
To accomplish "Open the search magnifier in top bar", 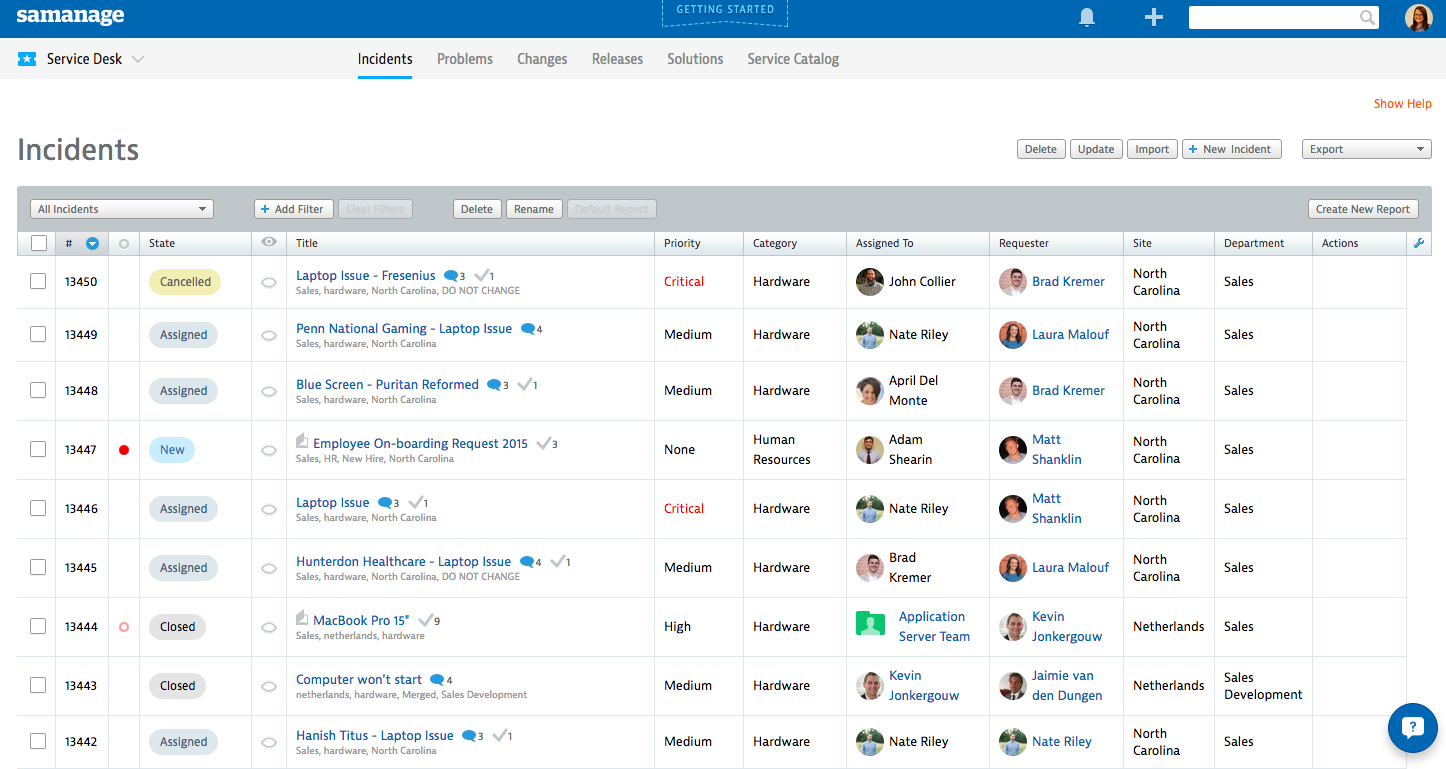I will [x=1367, y=17].
